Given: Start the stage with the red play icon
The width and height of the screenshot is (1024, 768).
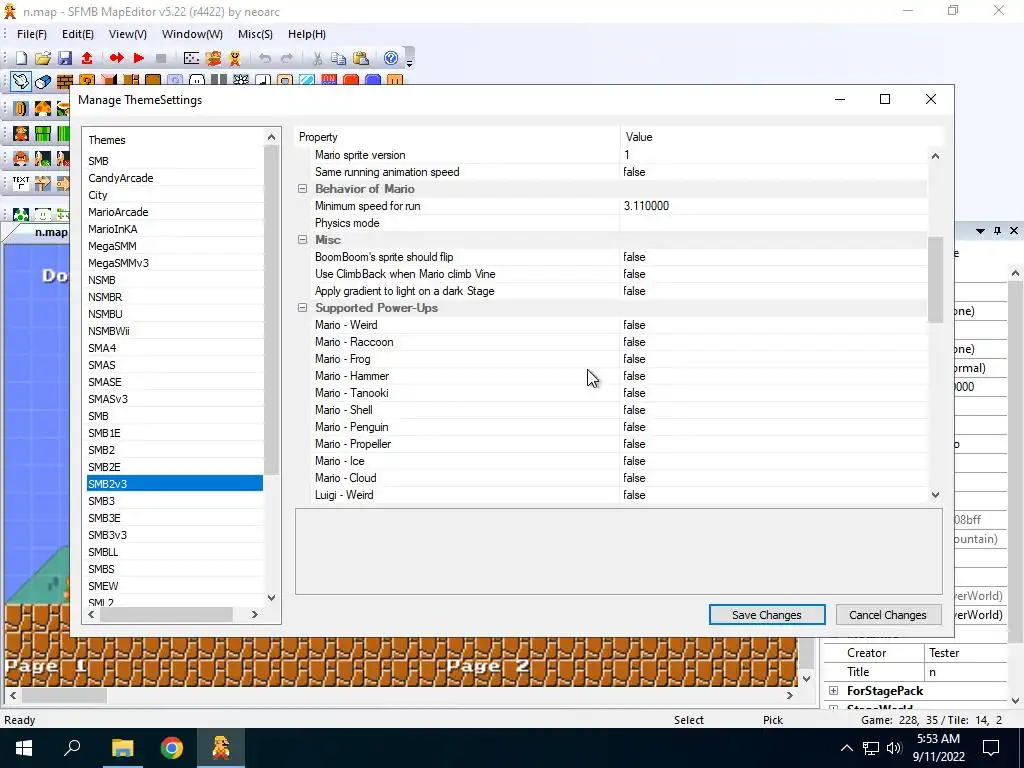Looking at the screenshot, I should pos(138,58).
